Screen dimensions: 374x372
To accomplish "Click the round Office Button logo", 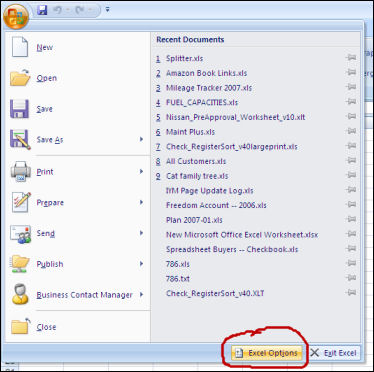I will point(16,17).
